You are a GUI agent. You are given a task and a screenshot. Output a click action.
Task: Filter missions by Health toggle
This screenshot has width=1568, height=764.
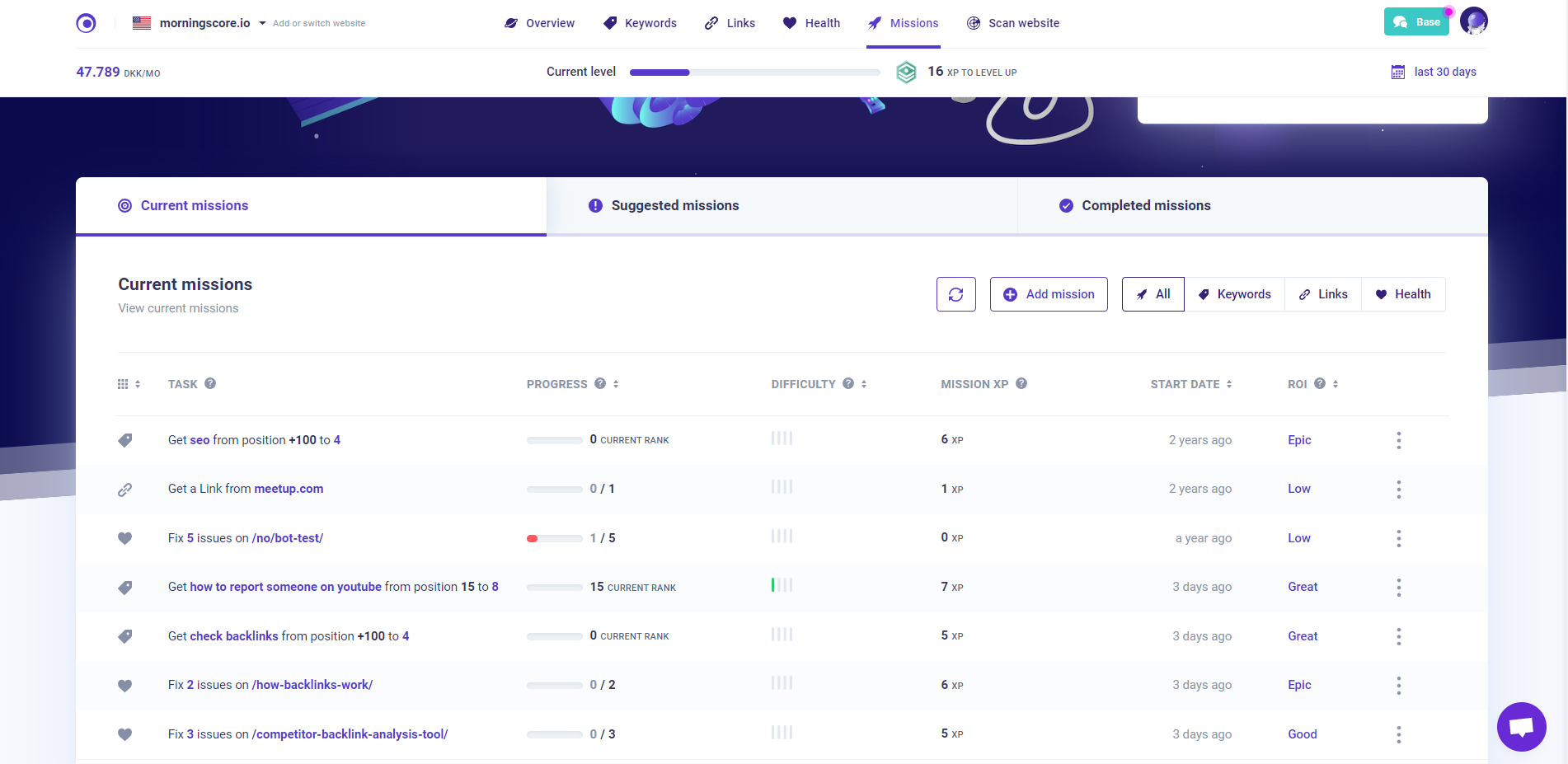[1403, 294]
